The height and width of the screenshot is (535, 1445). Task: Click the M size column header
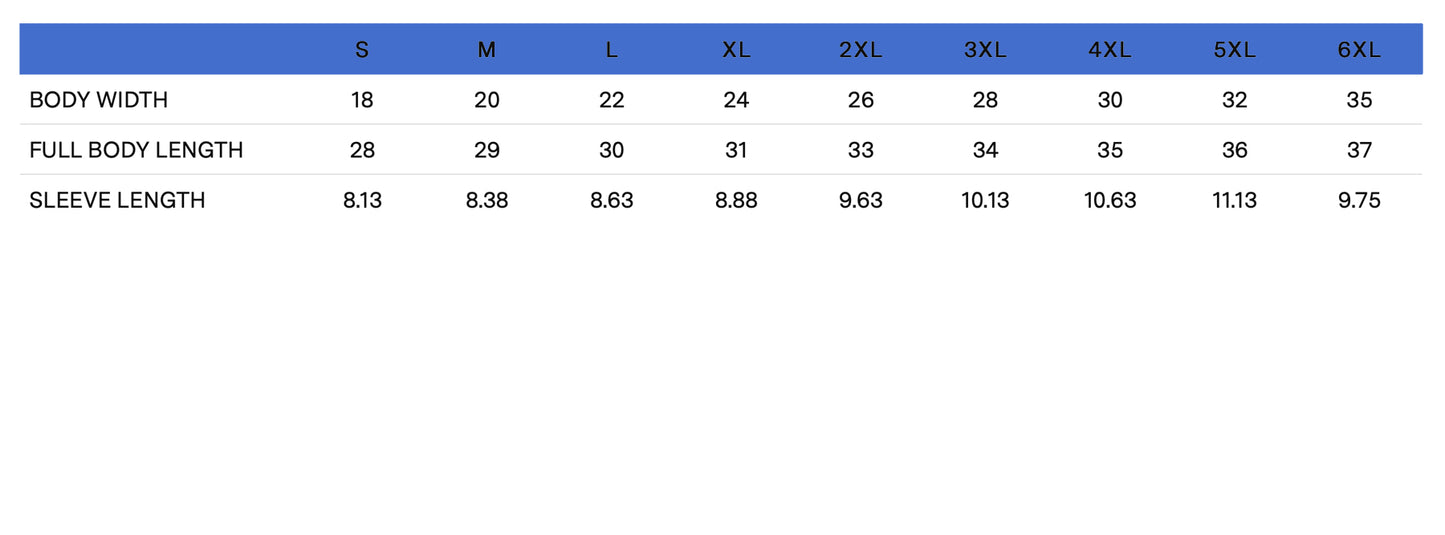[x=486, y=50]
